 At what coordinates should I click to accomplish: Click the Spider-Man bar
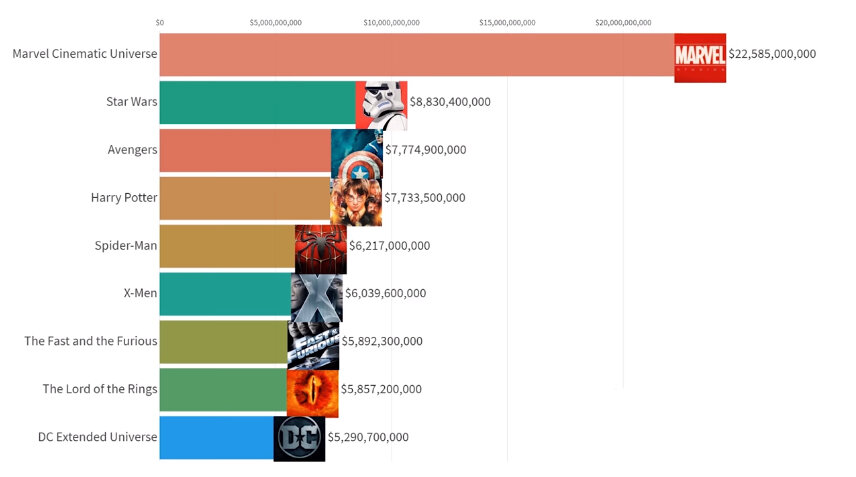[228, 246]
